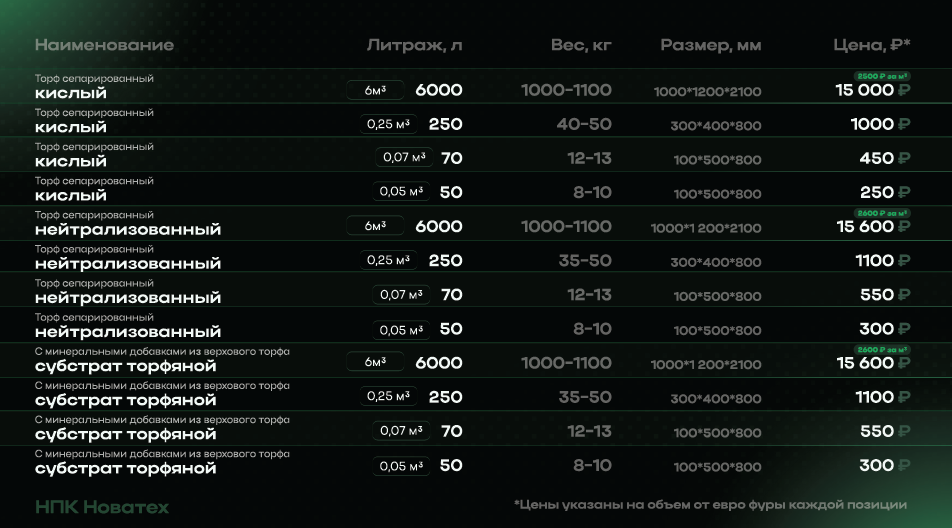Image resolution: width=952 pixels, height=528 pixels.
Task: Open the НПК Новатех brand link
Action: point(102,507)
